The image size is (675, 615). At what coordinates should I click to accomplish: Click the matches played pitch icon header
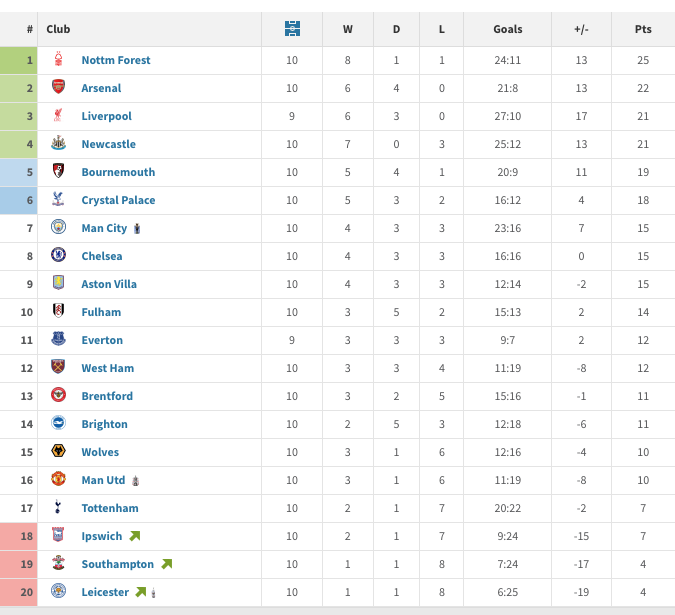coord(292,29)
